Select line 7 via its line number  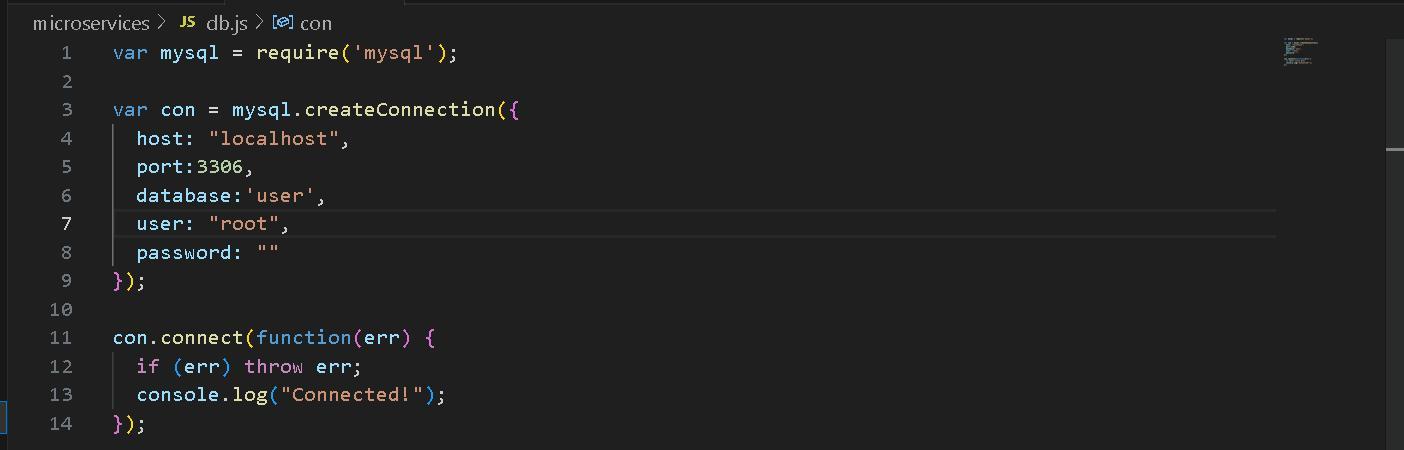[x=66, y=224]
